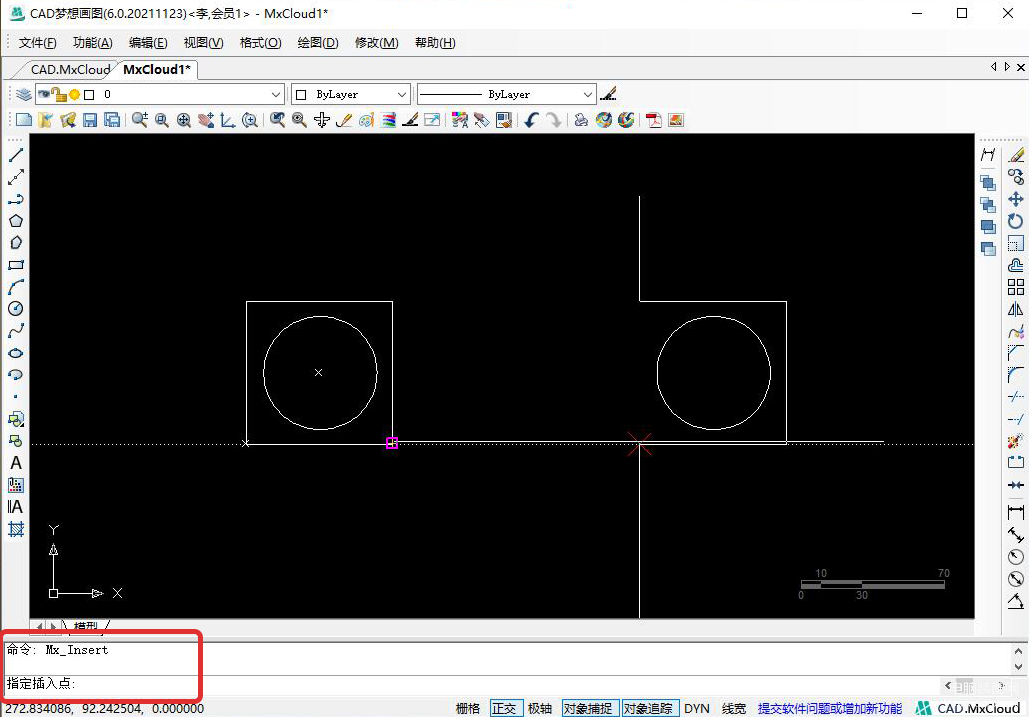Open the Layer manager icon

[x=24, y=94]
